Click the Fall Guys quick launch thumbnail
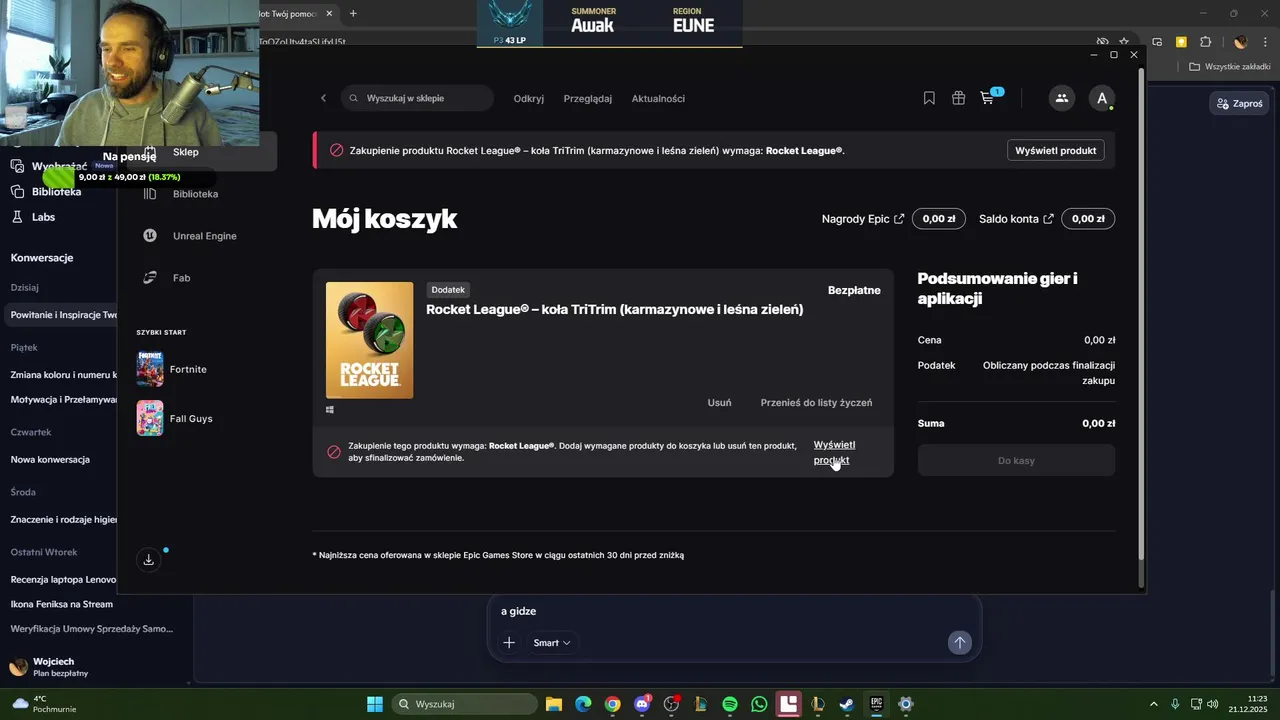The height and width of the screenshot is (720, 1280). tap(150, 418)
